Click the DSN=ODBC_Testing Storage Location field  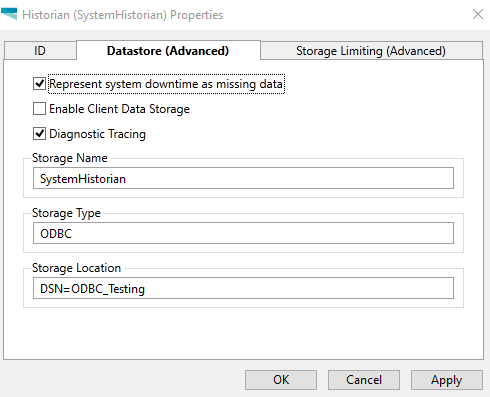pyautogui.click(x=243, y=288)
